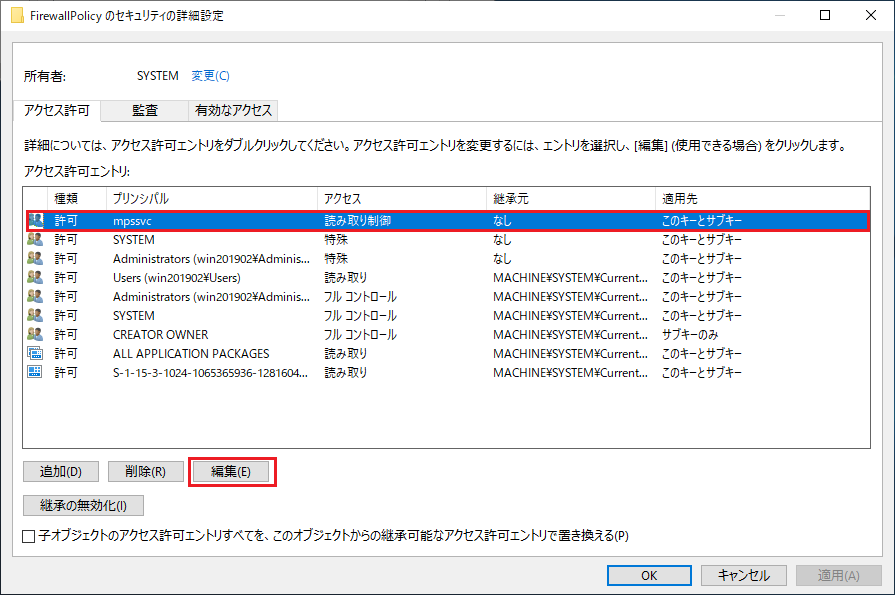The height and width of the screenshot is (595, 895).
Task: Click the "フル コントロール" cell in the CREATOR OWNER row
Action: point(360,335)
